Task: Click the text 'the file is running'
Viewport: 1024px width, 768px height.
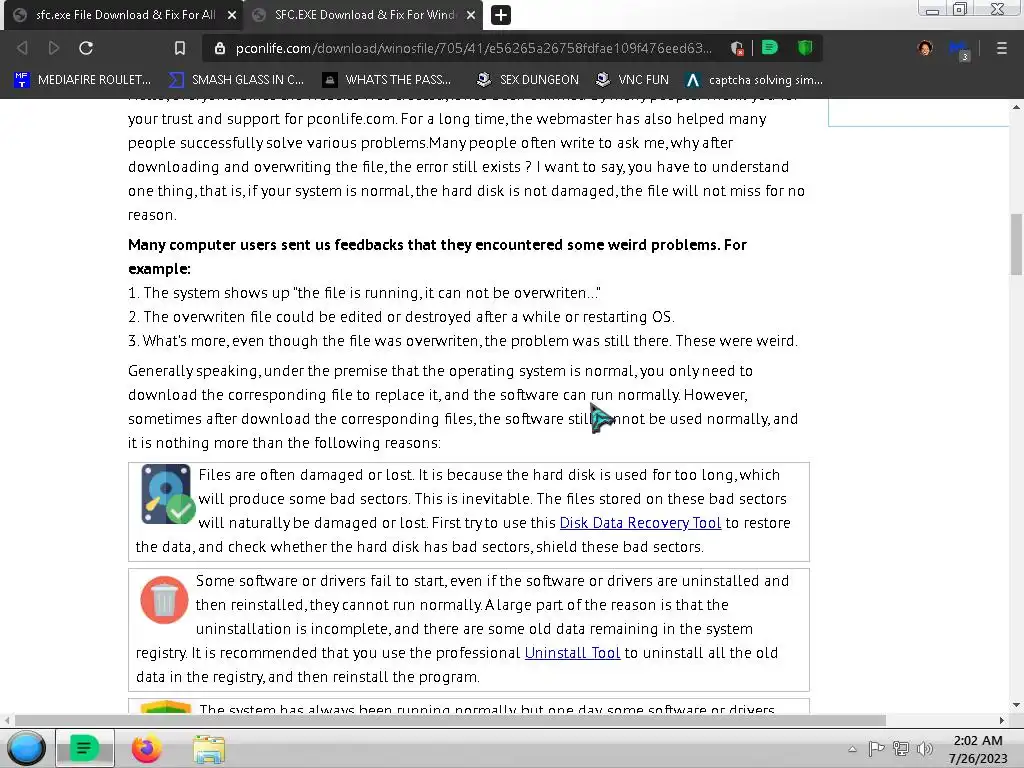Action: tap(359, 293)
